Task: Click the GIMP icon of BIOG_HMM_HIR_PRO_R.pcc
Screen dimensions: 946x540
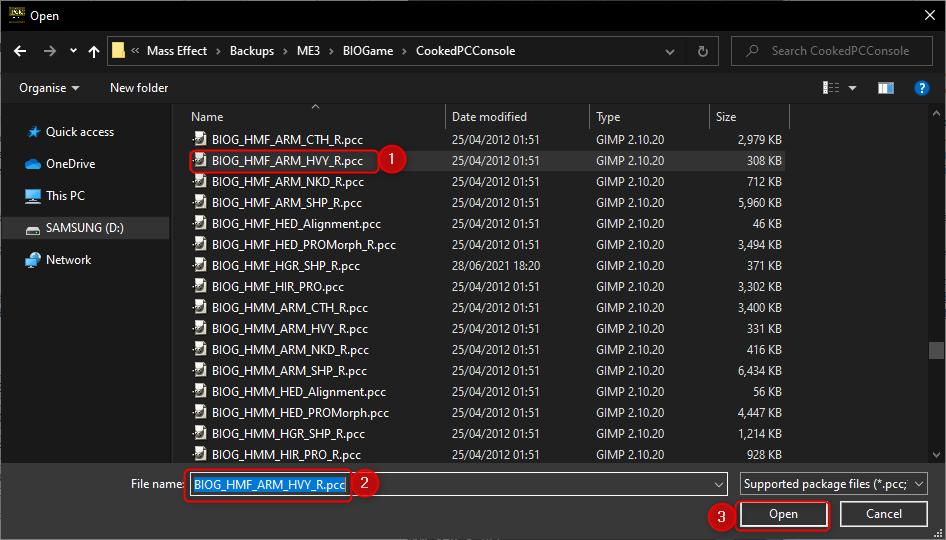Action: [x=200, y=454]
